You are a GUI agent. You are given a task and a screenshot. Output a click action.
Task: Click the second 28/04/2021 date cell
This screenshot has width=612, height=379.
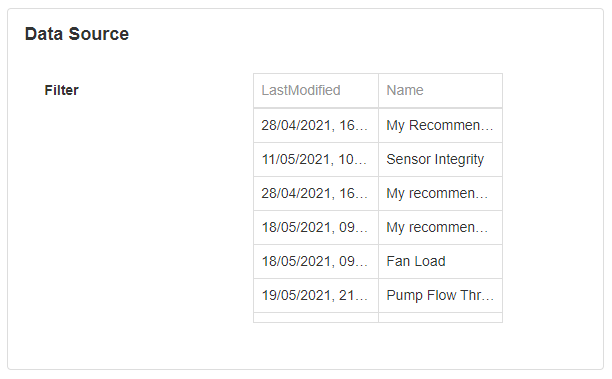tap(316, 193)
